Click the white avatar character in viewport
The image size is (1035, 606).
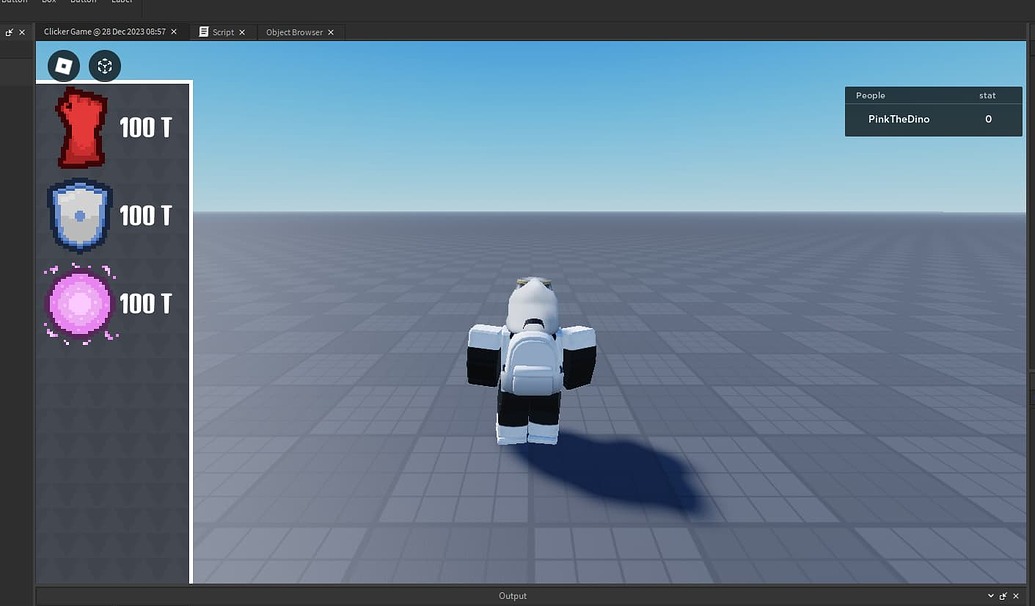[x=531, y=362]
